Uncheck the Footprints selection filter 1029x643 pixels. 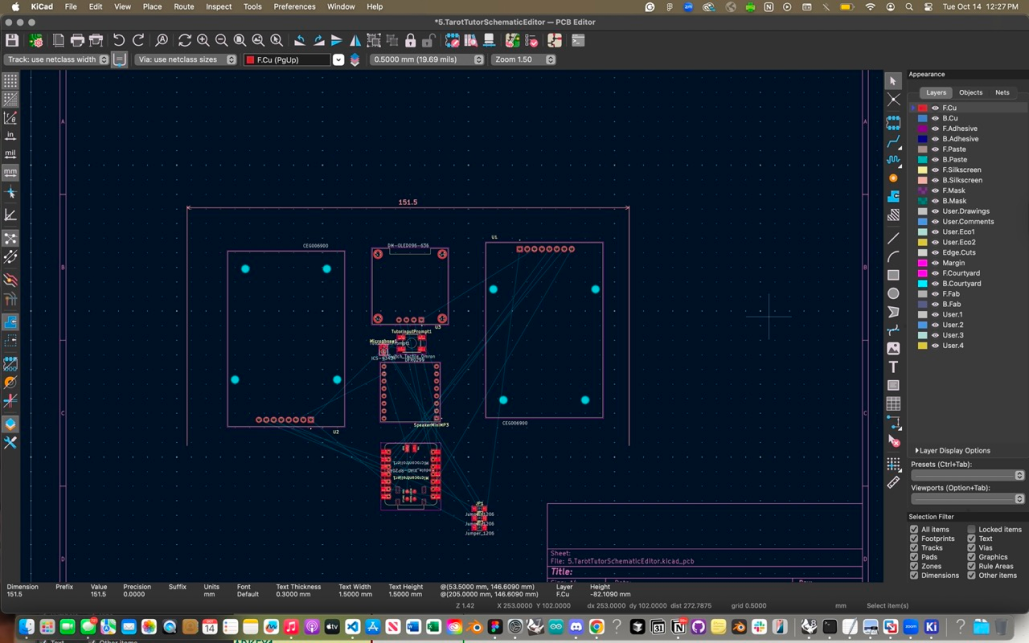(x=914, y=539)
